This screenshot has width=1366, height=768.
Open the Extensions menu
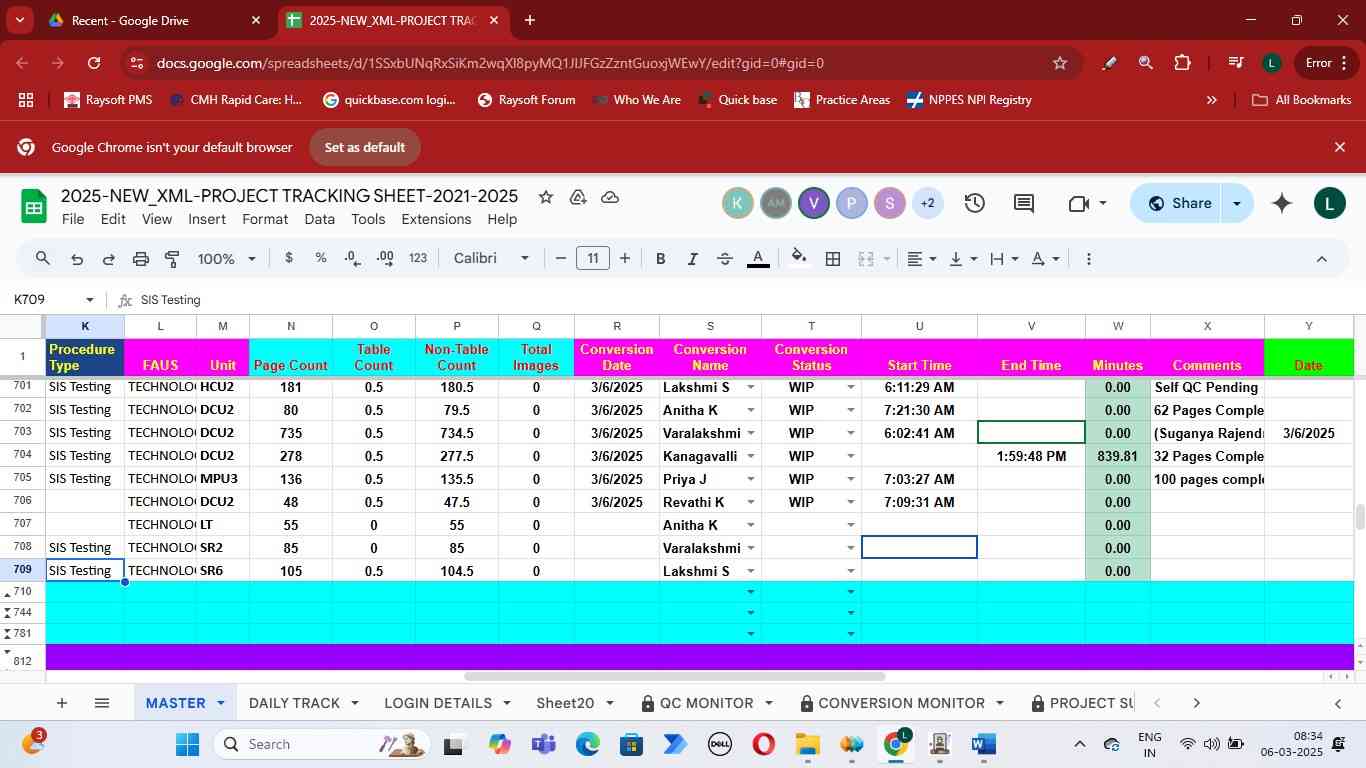(436, 219)
